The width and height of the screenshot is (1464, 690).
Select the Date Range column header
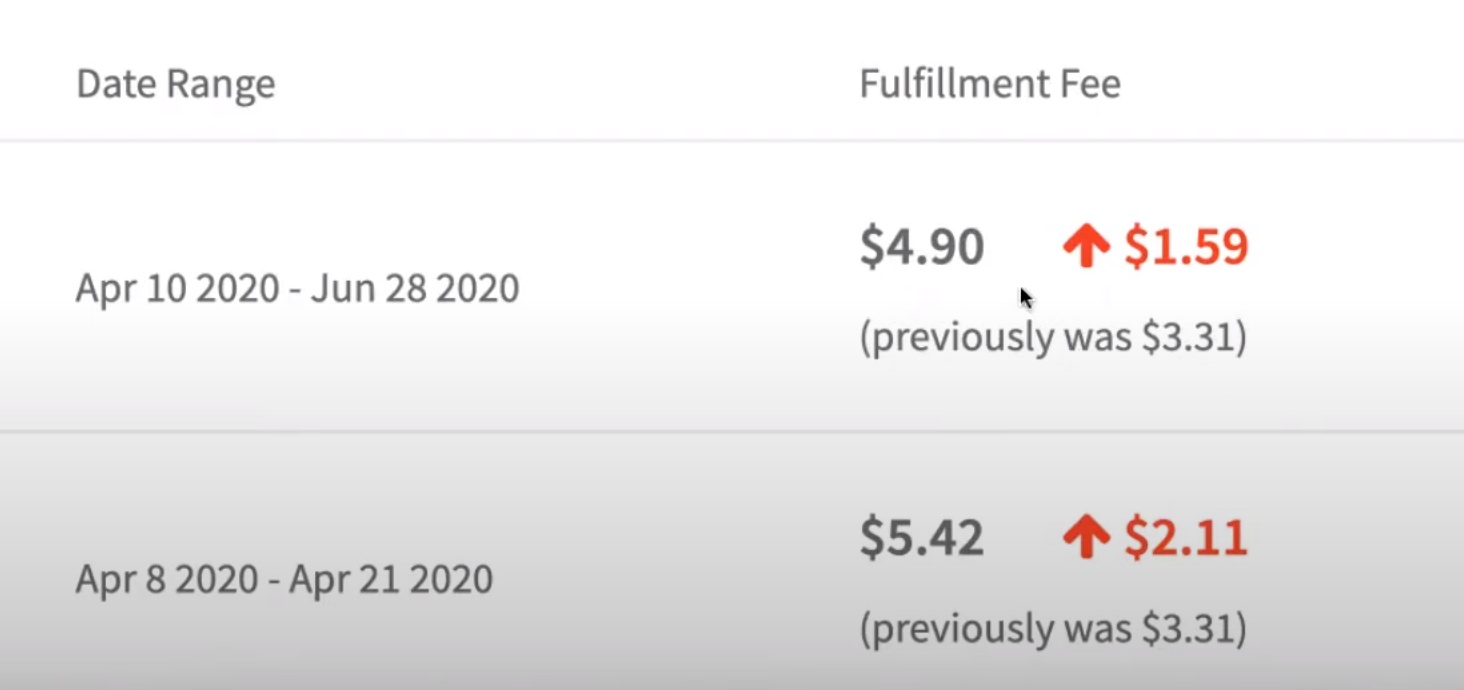point(176,84)
